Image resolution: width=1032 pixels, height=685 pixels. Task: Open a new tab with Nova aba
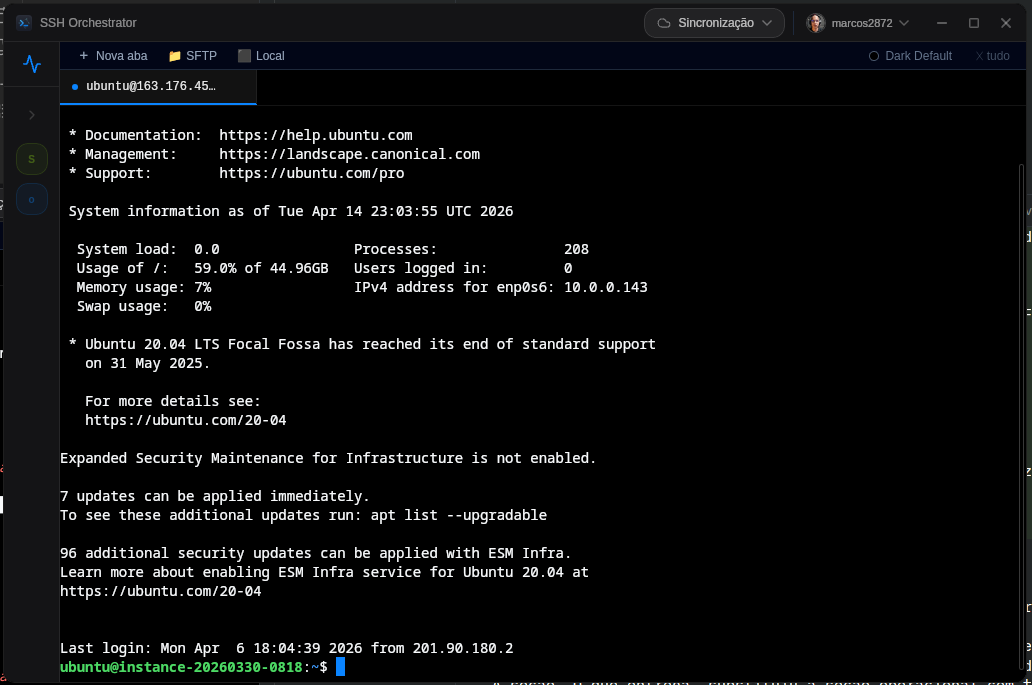tap(112, 56)
